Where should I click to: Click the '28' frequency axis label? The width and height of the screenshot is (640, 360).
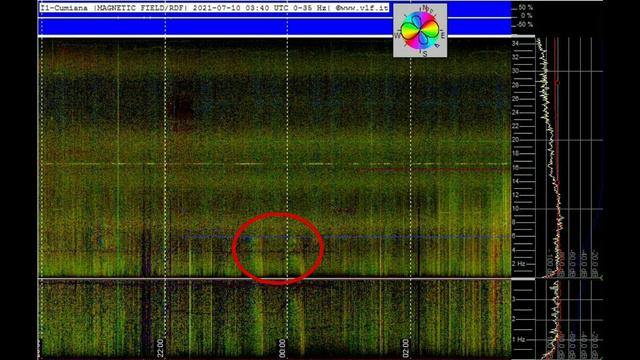(516, 85)
